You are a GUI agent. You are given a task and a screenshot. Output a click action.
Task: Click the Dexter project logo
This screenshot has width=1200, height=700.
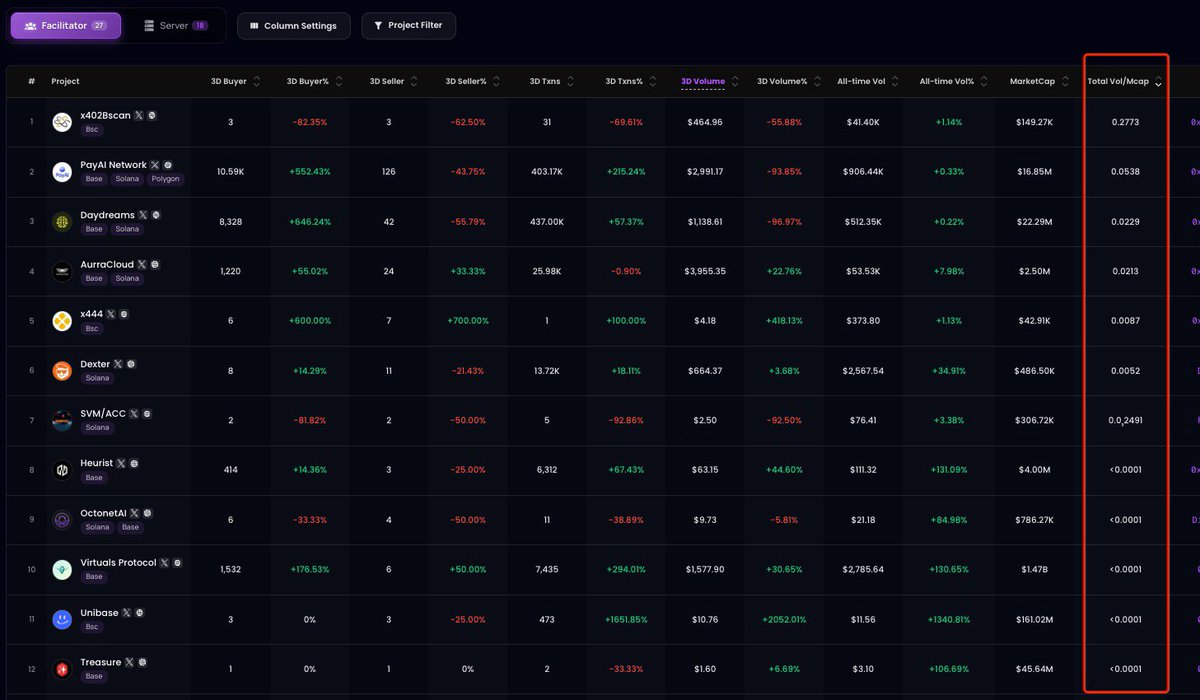(62, 371)
